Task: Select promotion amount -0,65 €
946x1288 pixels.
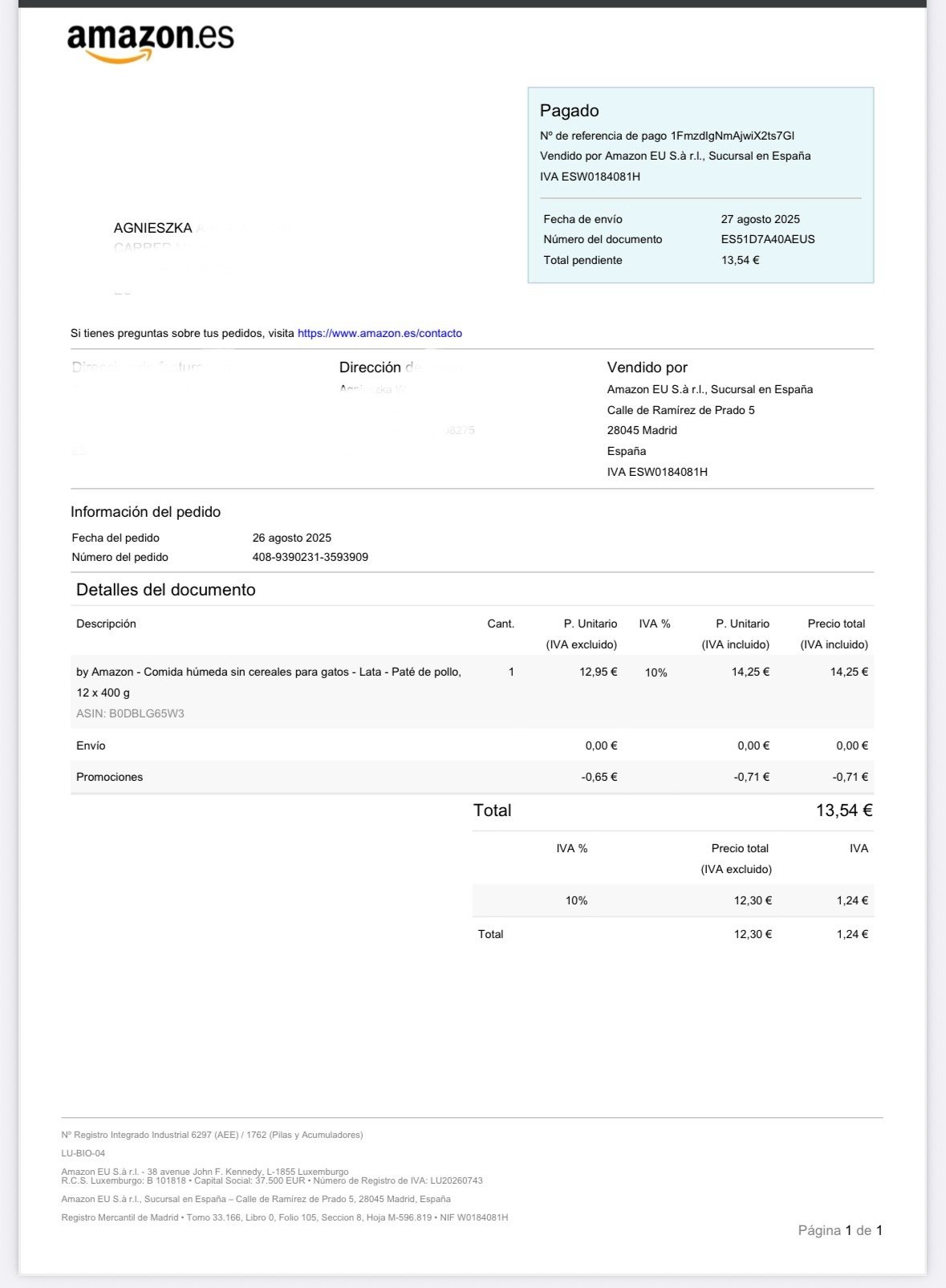Action: pos(599,777)
